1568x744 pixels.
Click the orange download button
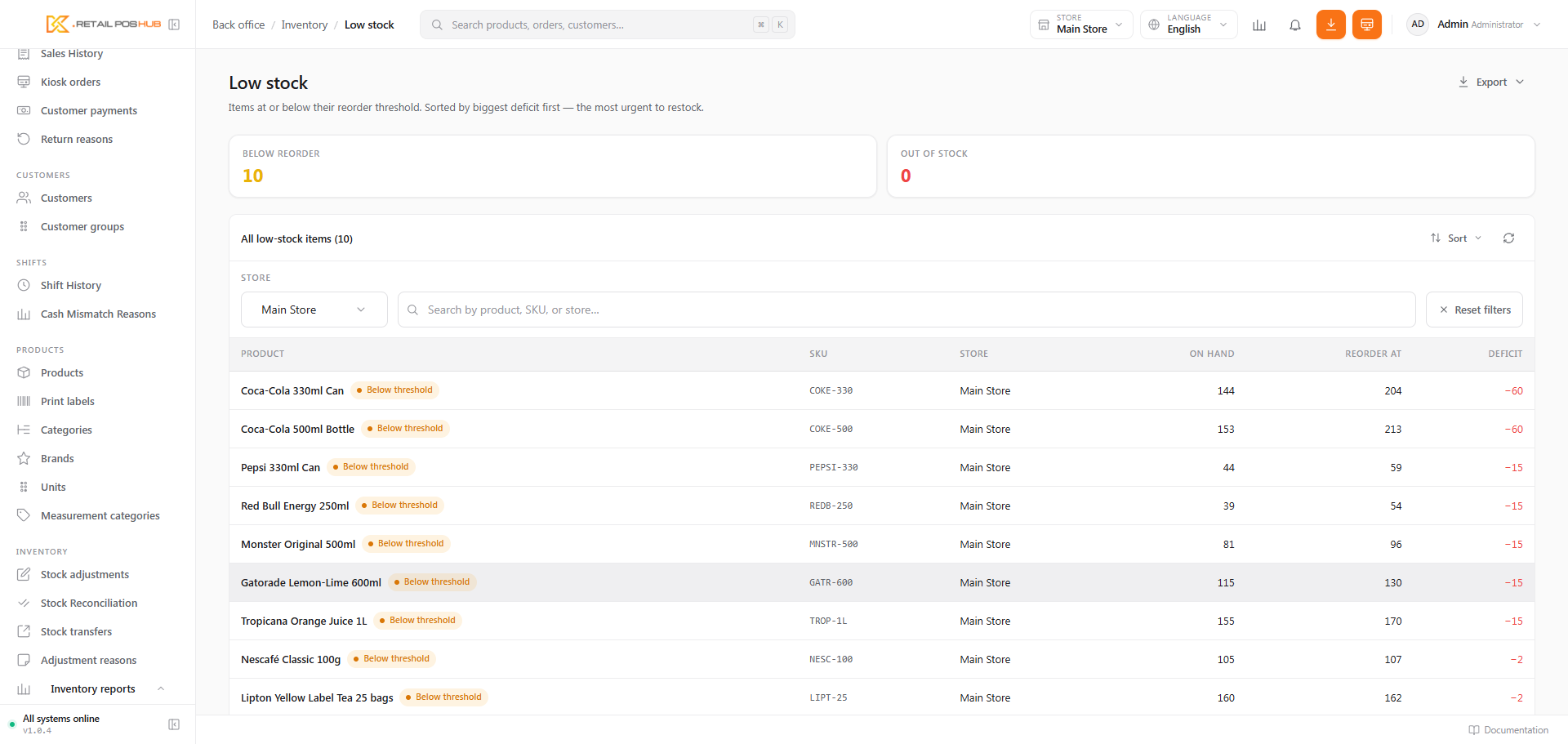[x=1331, y=25]
